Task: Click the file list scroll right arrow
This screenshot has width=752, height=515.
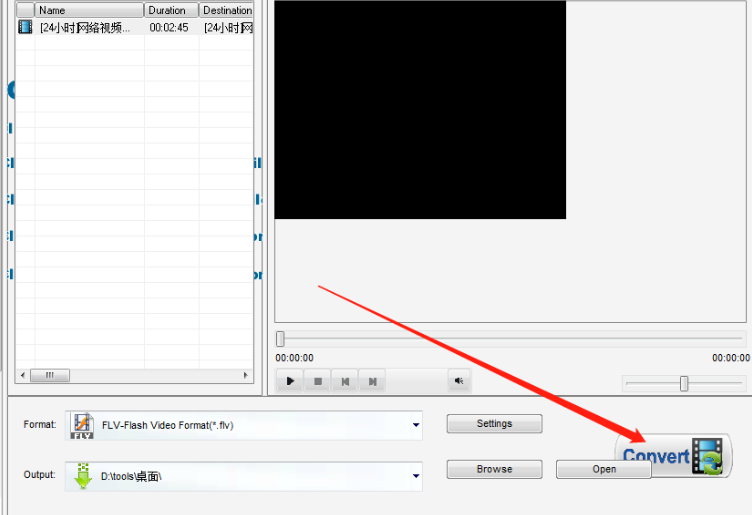Action: 246,375
